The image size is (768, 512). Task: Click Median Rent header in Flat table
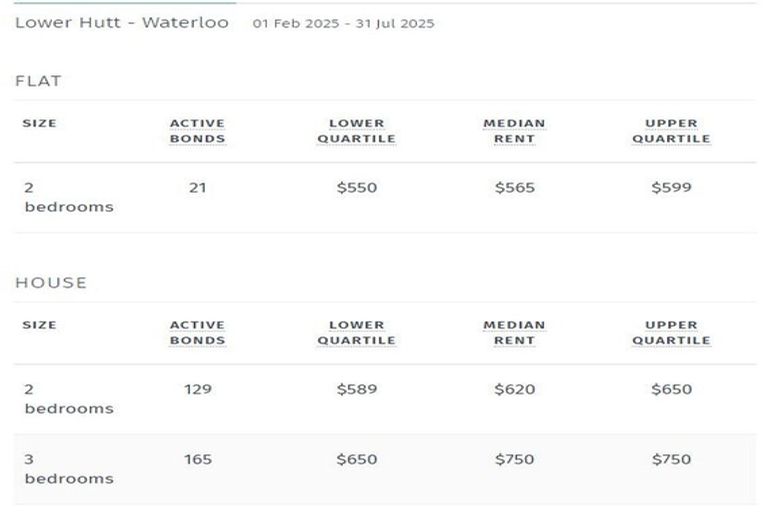(x=514, y=131)
